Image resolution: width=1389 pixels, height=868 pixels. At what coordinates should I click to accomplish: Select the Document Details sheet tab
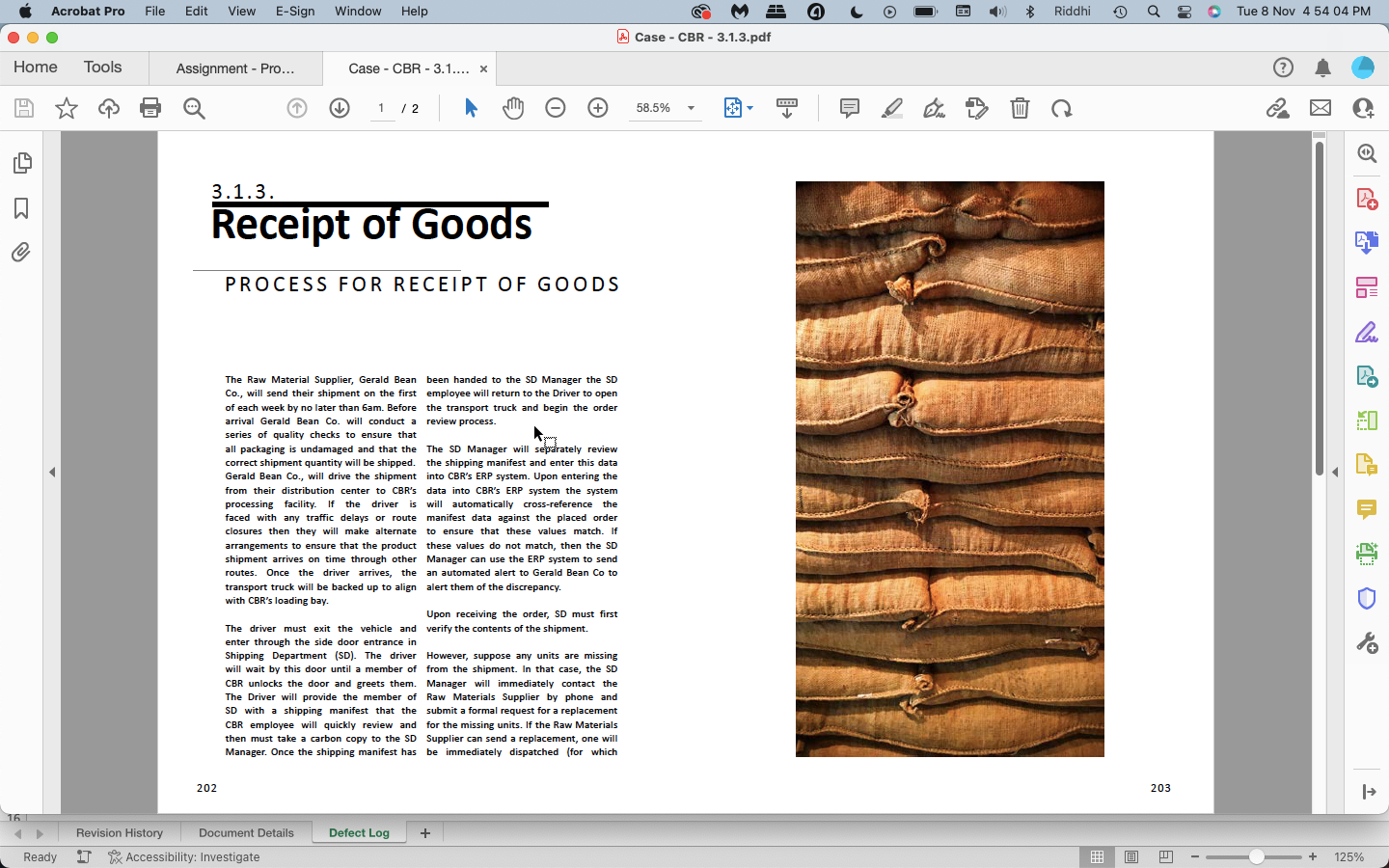click(x=246, y=833)
